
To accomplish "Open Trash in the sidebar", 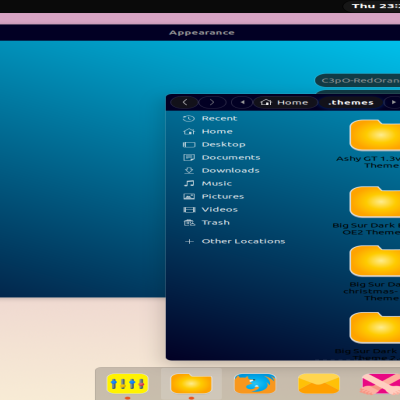I will pos(216,222).
